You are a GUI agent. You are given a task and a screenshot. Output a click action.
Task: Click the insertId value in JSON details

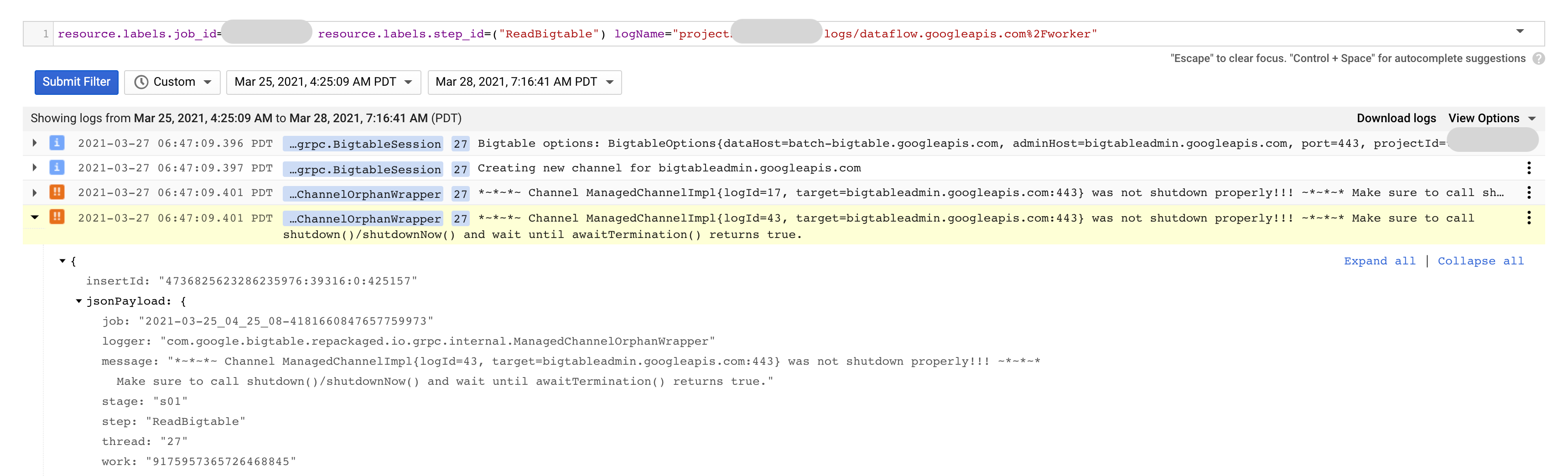click(x=288, y=281)
